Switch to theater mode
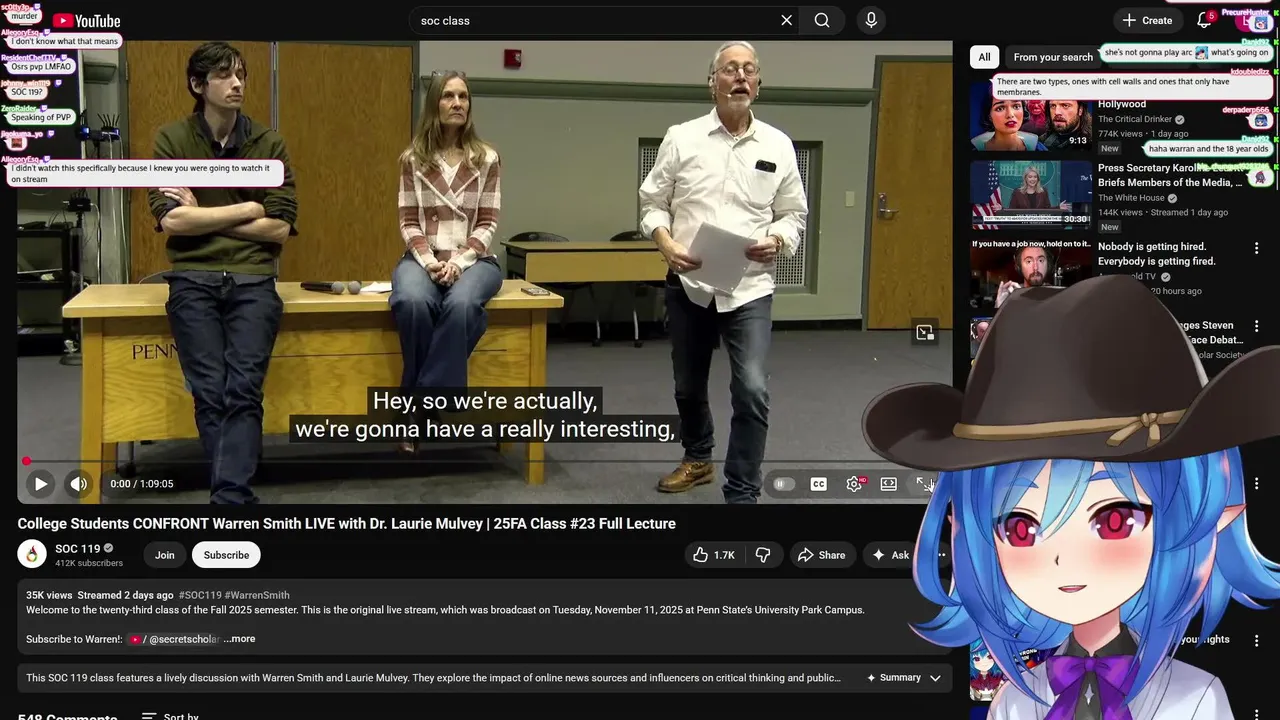1280x720 pixels. tap(888, 484)
